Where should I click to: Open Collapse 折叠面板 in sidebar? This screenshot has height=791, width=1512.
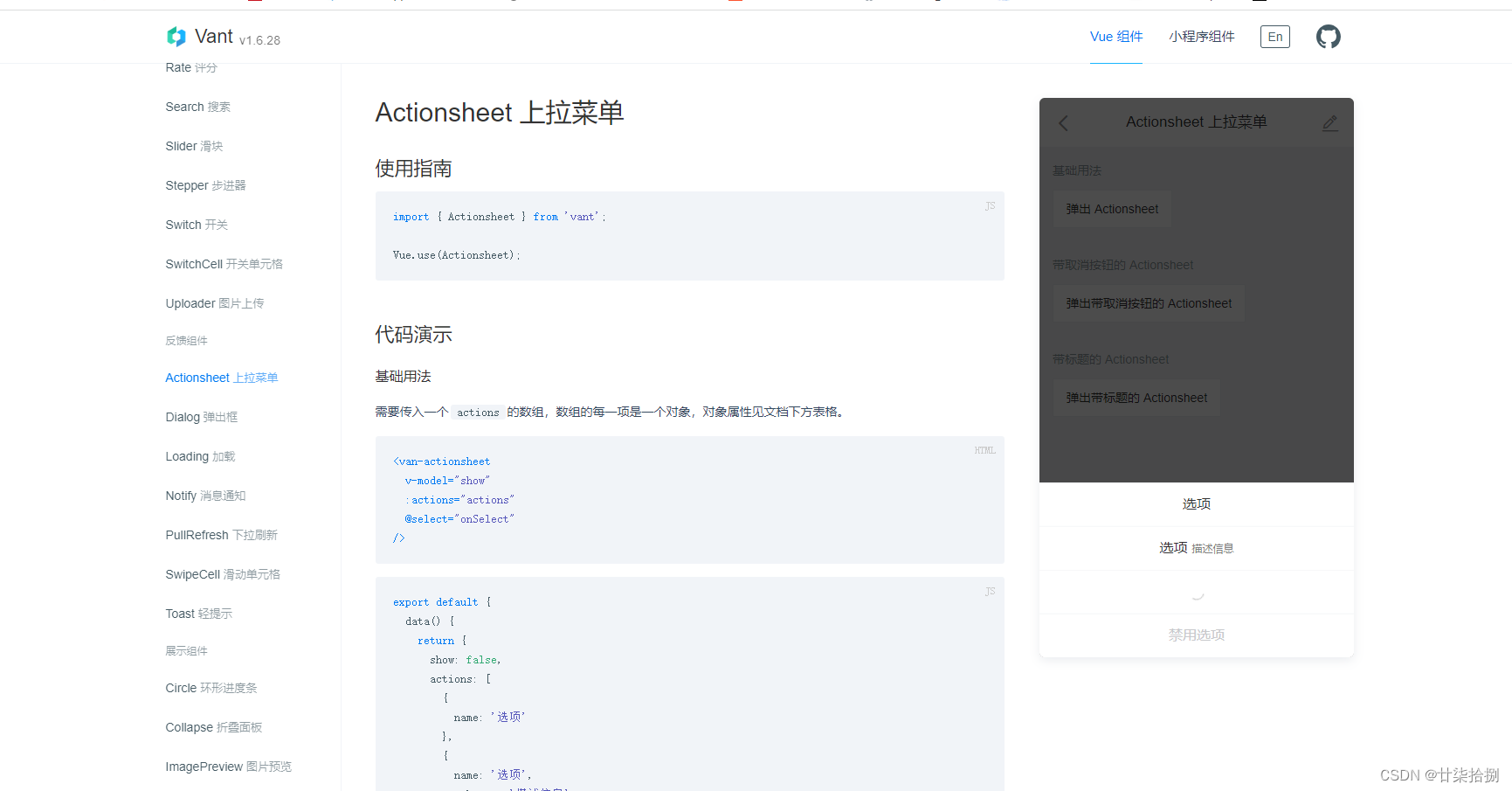click(214, 727)
